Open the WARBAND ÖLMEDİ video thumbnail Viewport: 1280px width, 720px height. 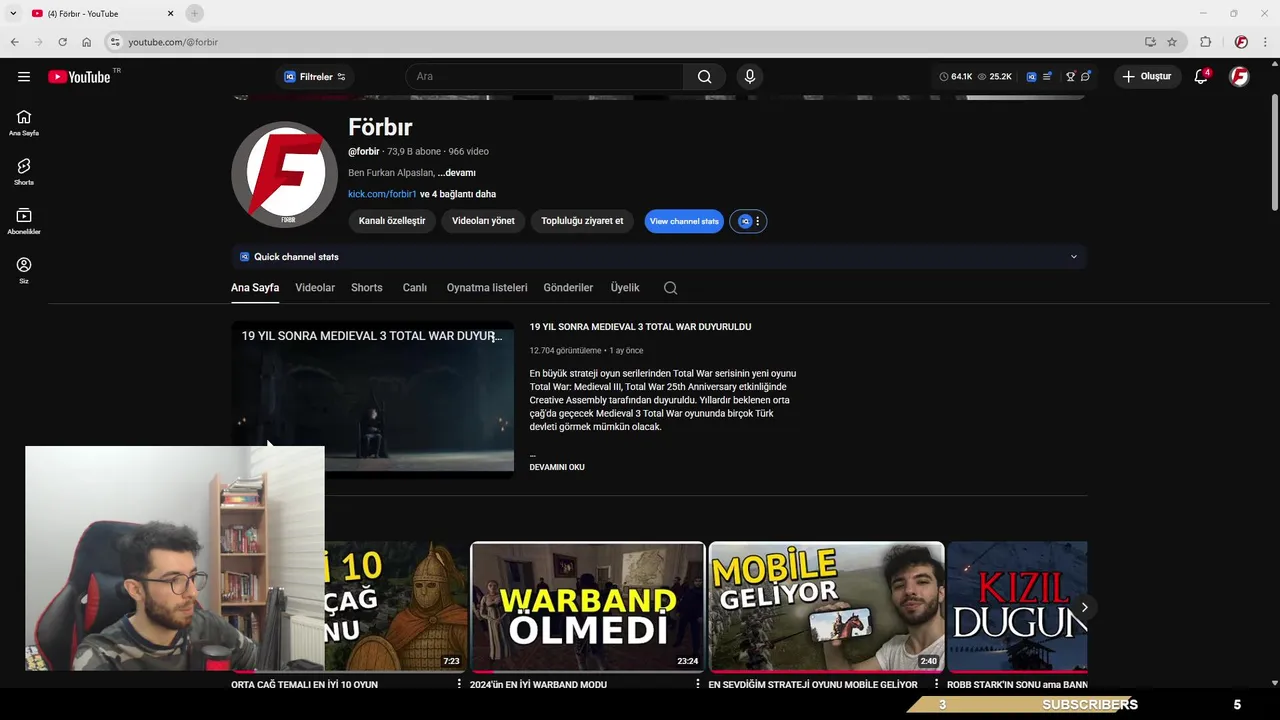point(588,607)
